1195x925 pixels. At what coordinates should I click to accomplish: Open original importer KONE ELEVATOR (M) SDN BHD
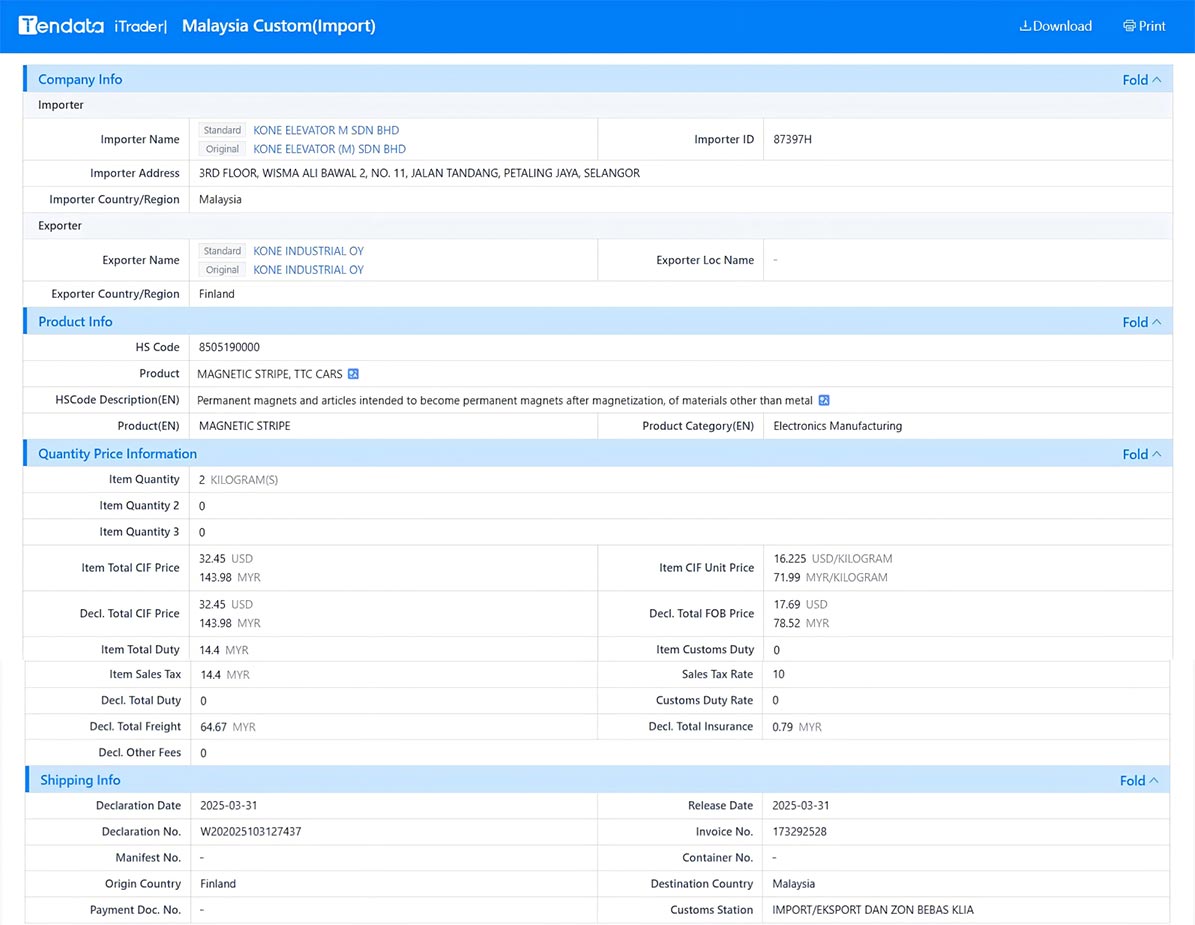pyautogui.click(x=329, y=149)
